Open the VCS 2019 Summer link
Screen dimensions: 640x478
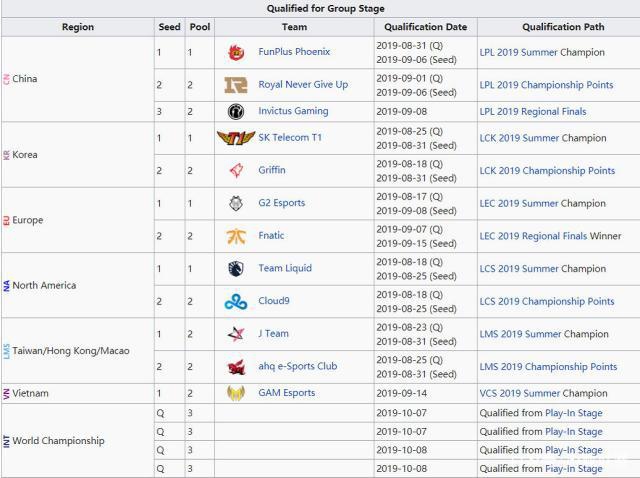[520, 393]
